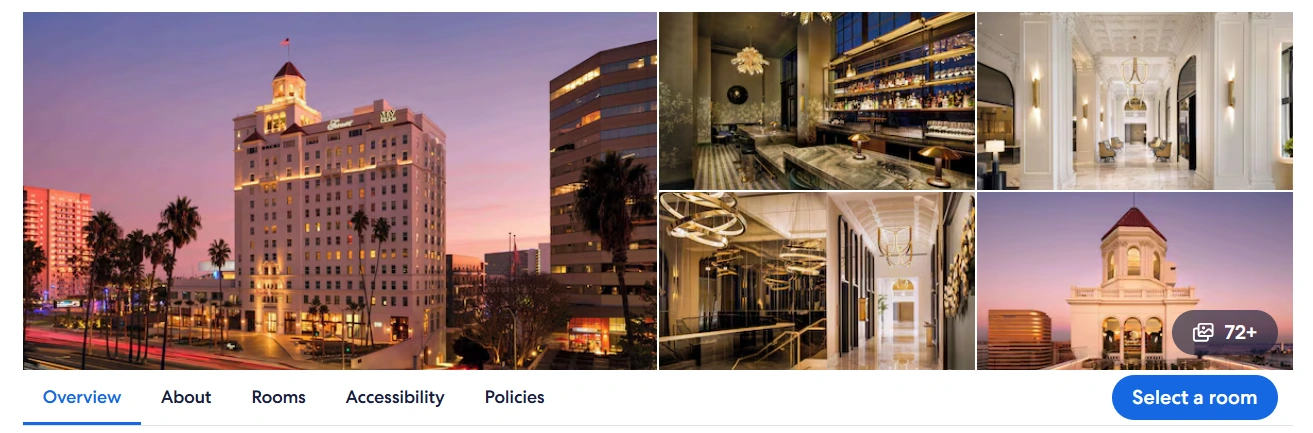Open the hotel exterior dusk photo
Viewport: 1313px width, 433px height.
pos(340,191)
